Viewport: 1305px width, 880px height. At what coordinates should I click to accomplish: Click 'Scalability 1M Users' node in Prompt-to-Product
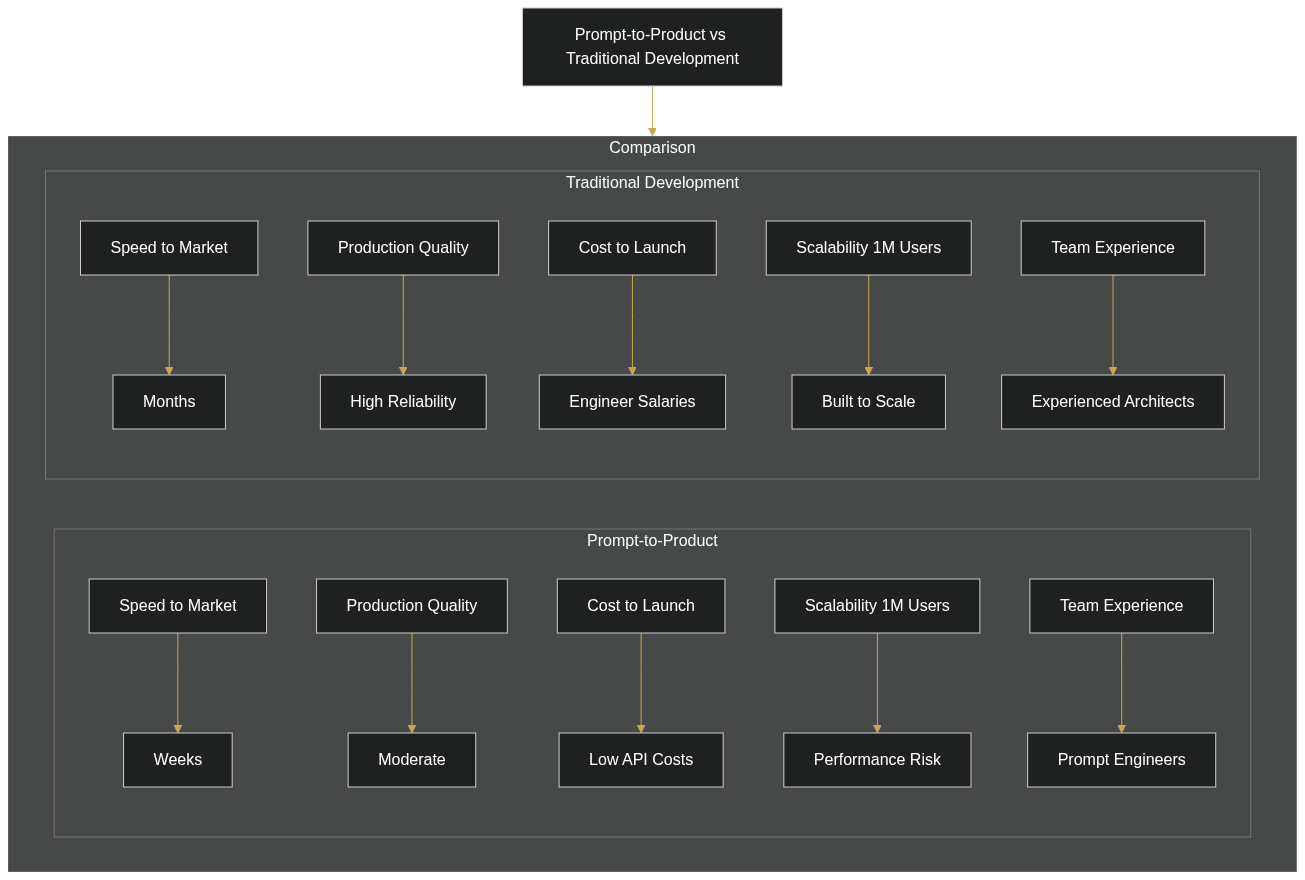click(x=877, y=606)
